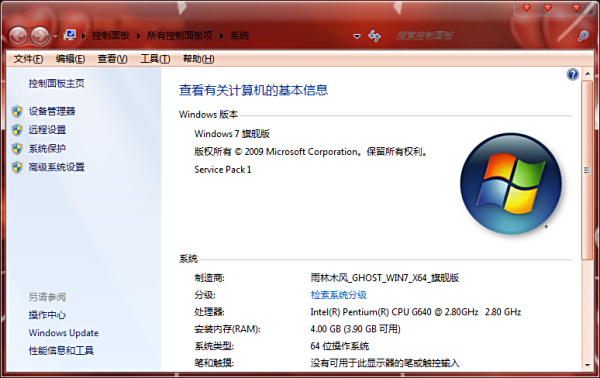This screenshot has width=600, height=378.
Task: Click the vertical scrollbar down arrow
Action: tap(587, 365)
